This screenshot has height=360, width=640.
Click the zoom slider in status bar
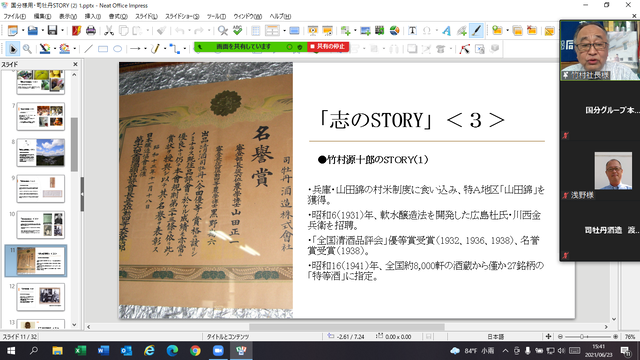point(588,337)
